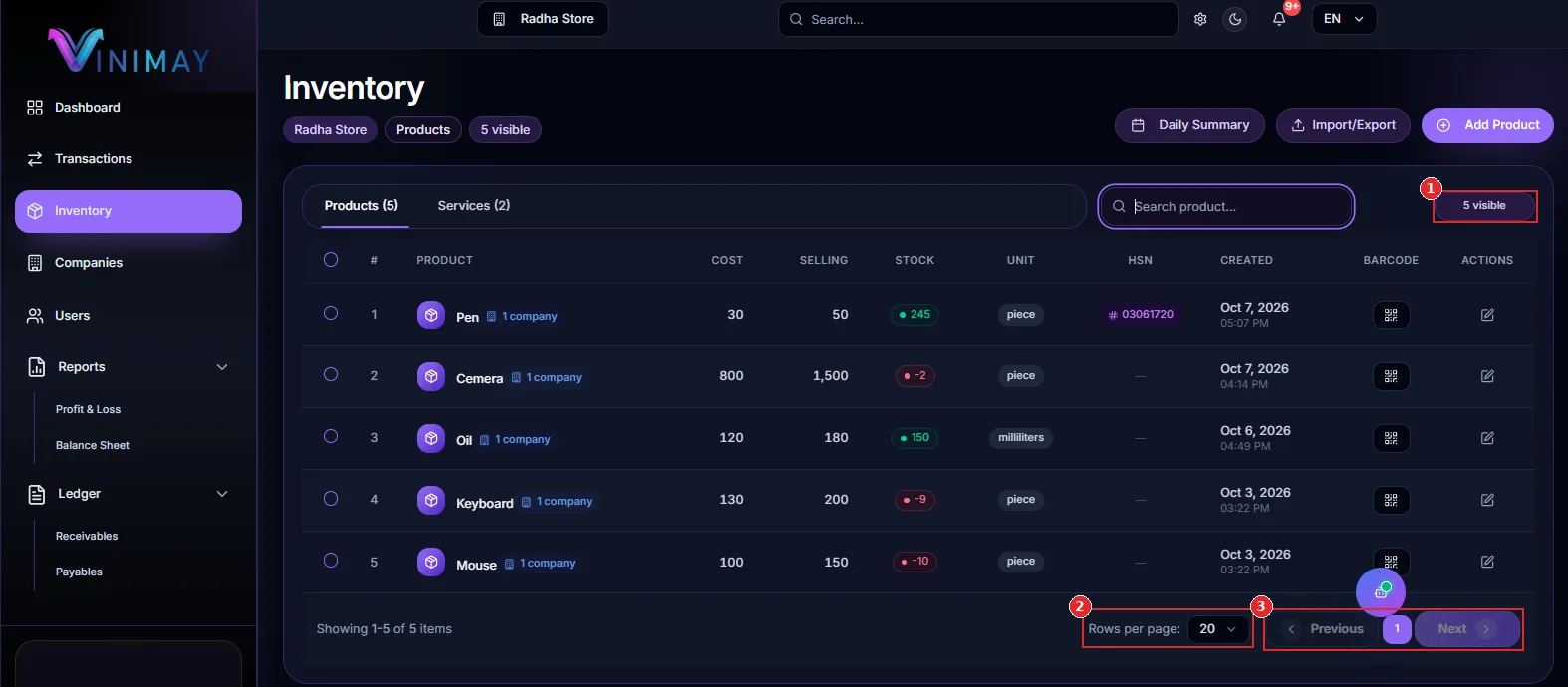Open the Daily Summary
Viewport: 1568px width, 687px height.
pyautogui.click(x=1189, y=125)
